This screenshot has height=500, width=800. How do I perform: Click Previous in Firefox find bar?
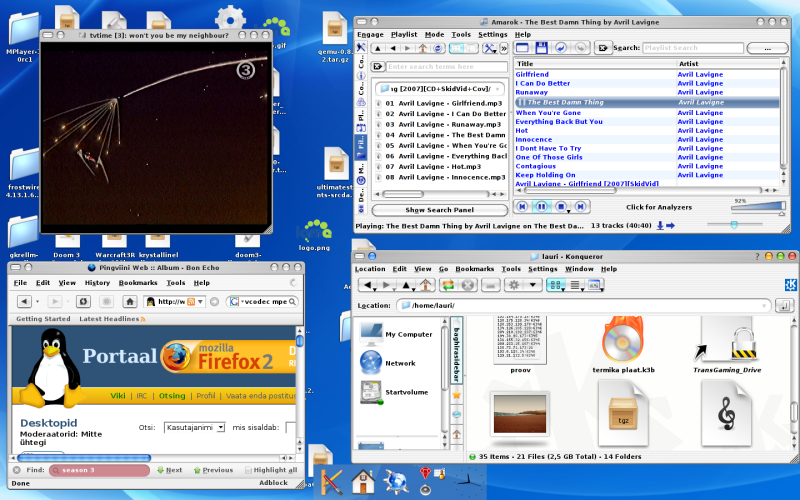tap(213, 470)
